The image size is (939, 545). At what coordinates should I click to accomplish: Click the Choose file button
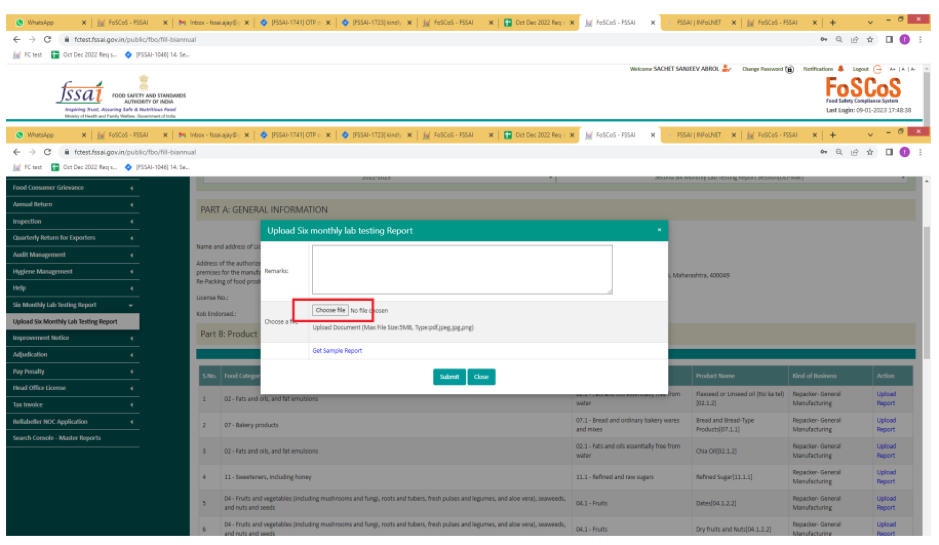coord(330,310)
